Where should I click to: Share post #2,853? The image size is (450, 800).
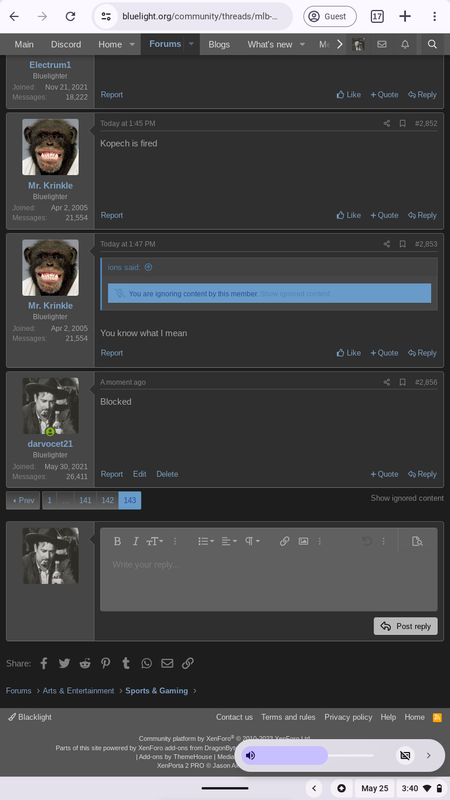coord(387,244)
